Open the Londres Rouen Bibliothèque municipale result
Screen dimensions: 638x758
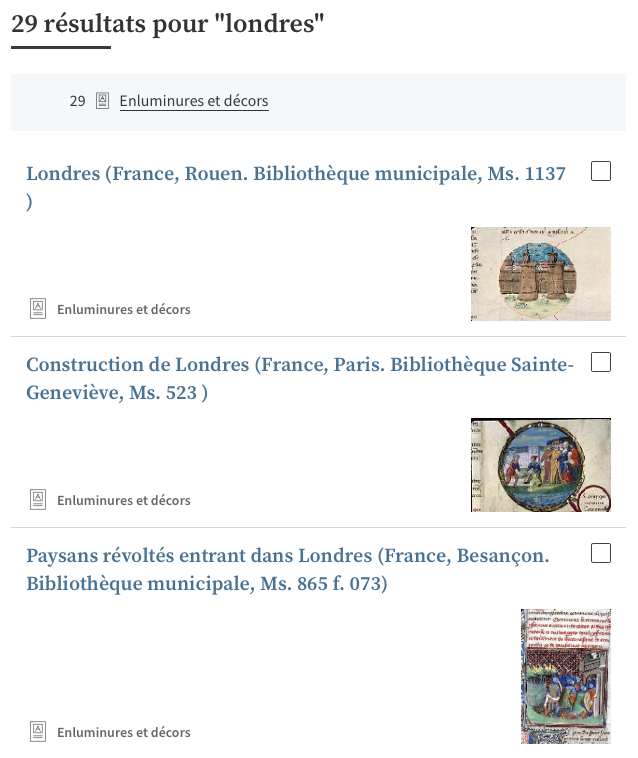[x=296, y=174]
